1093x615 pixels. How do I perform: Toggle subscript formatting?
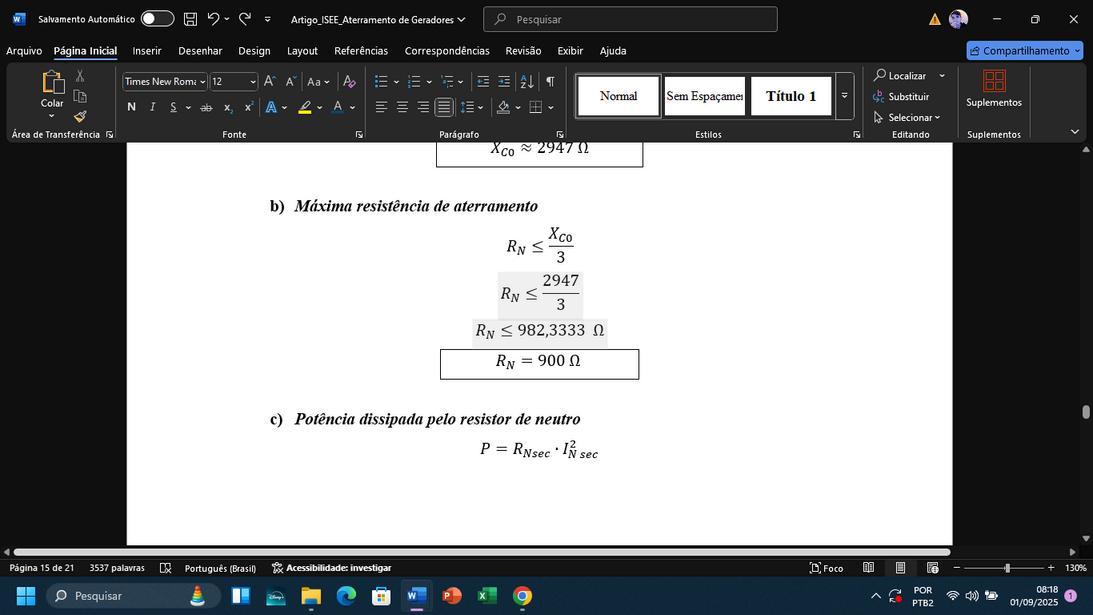coord(227,107)
